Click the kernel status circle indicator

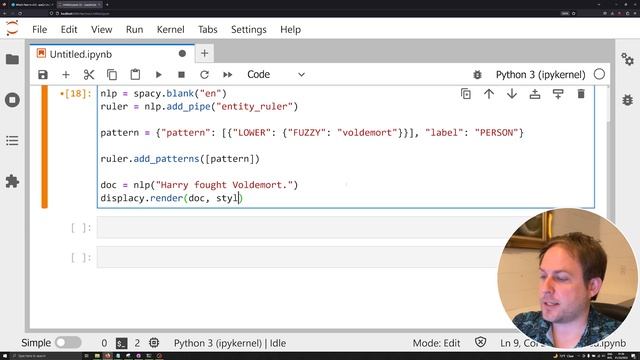click(x=599, y=74)
